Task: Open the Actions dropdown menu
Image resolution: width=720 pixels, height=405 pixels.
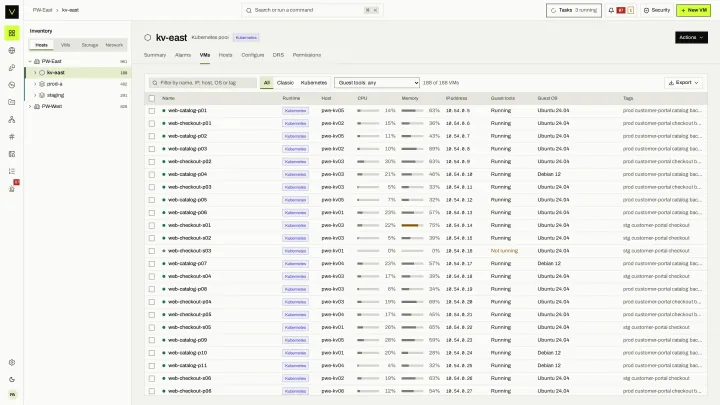Action: (x=691, y=37)
